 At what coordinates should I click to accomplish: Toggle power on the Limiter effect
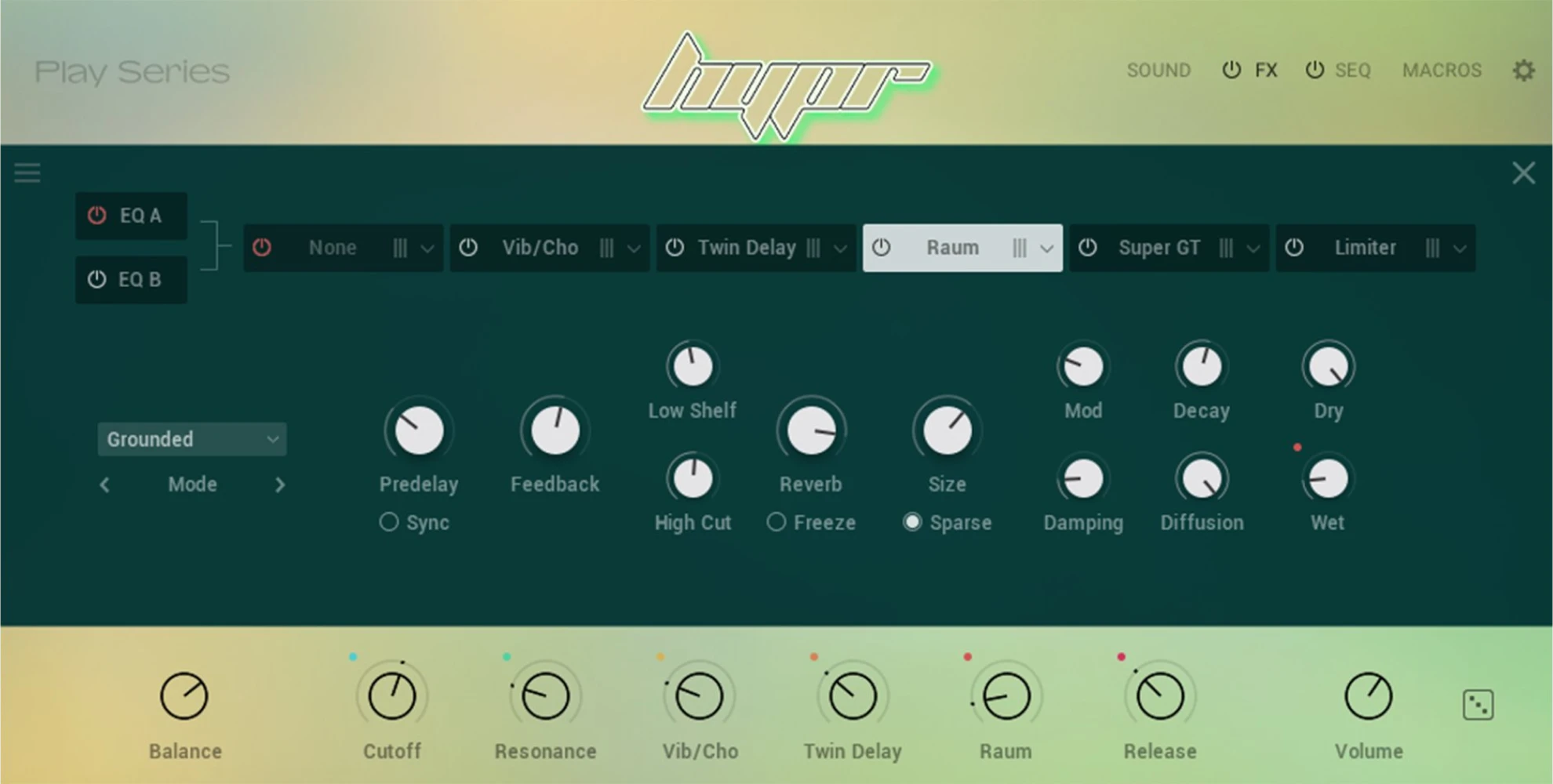(x=1293, y=248)
